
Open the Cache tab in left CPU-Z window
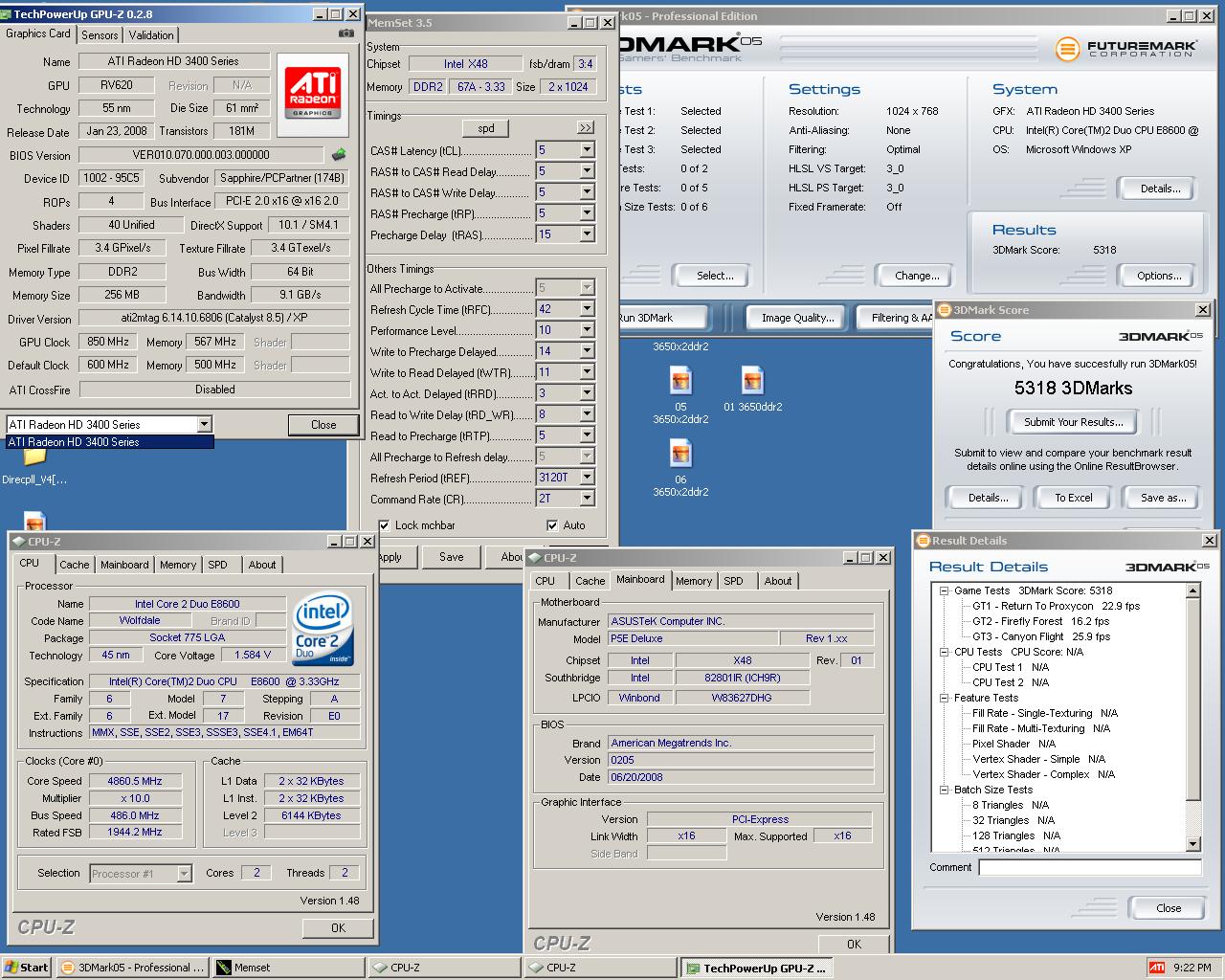pyautogui.click(x=75, y=565)
